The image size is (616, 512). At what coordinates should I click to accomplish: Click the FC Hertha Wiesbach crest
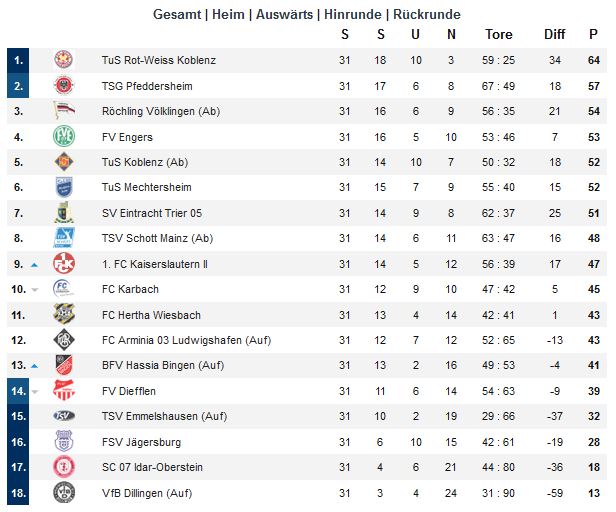click(64, 315)
